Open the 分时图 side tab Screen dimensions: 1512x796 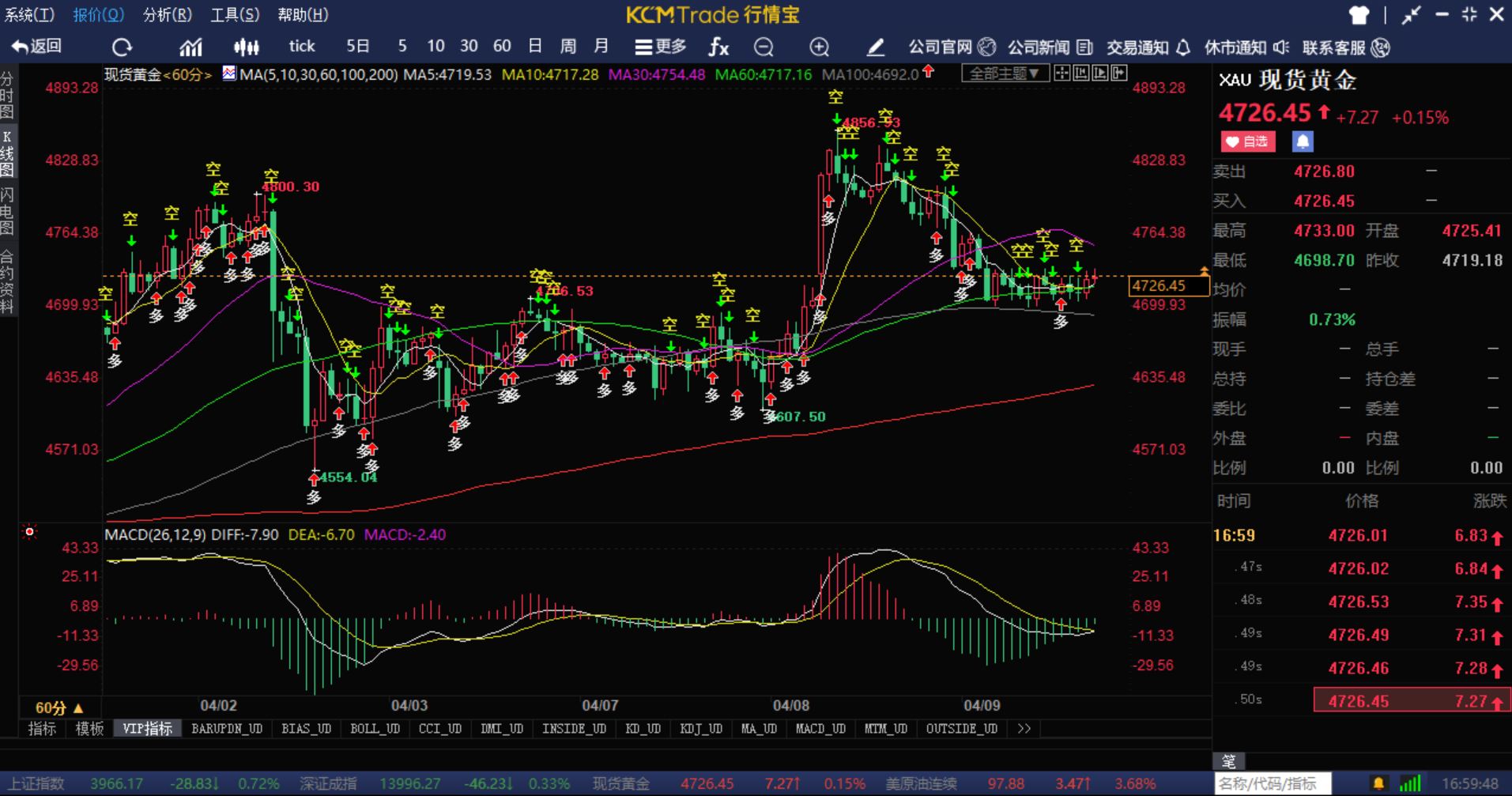pos(7,95)
